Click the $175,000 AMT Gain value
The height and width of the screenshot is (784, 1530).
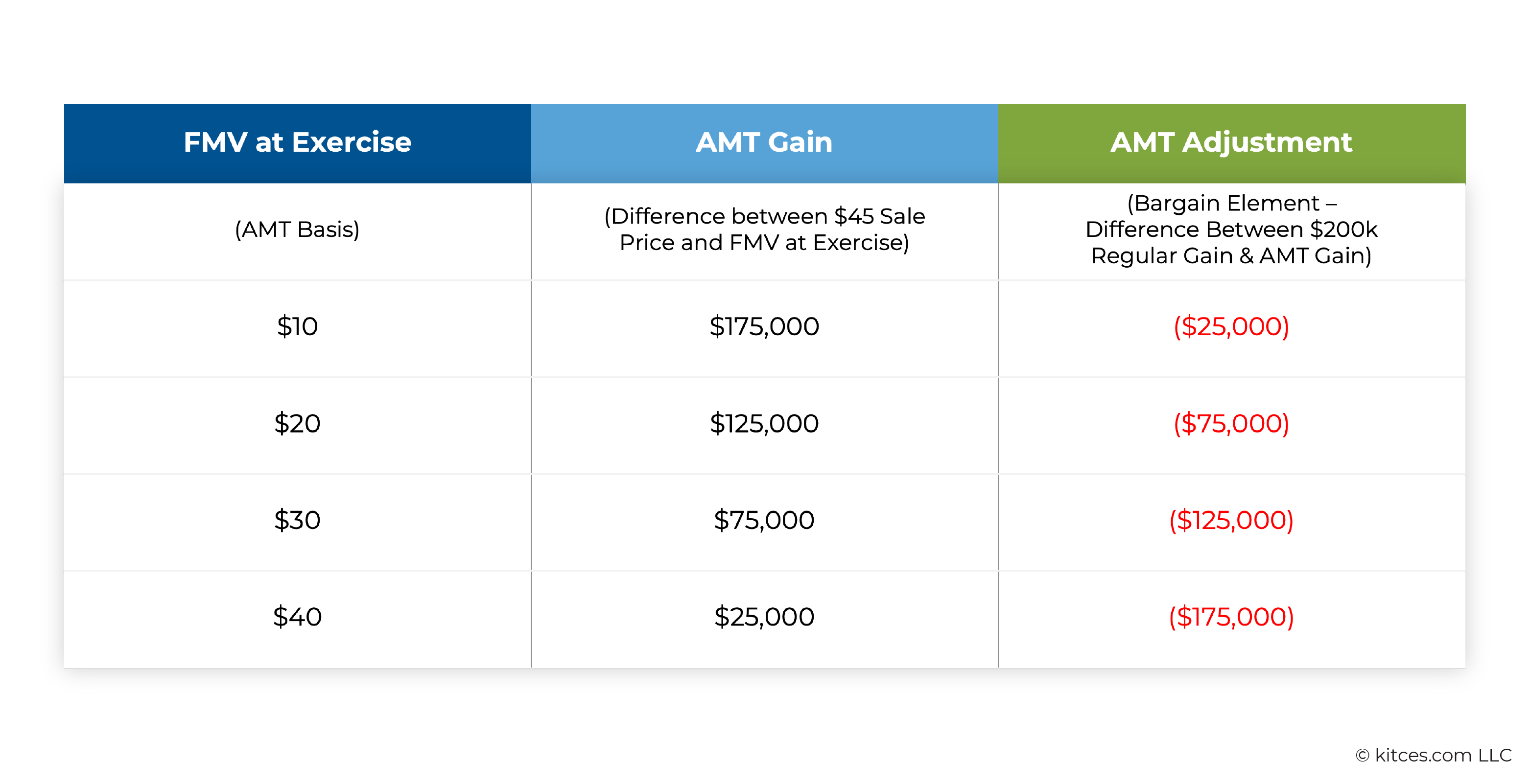[x=764, y=326]
